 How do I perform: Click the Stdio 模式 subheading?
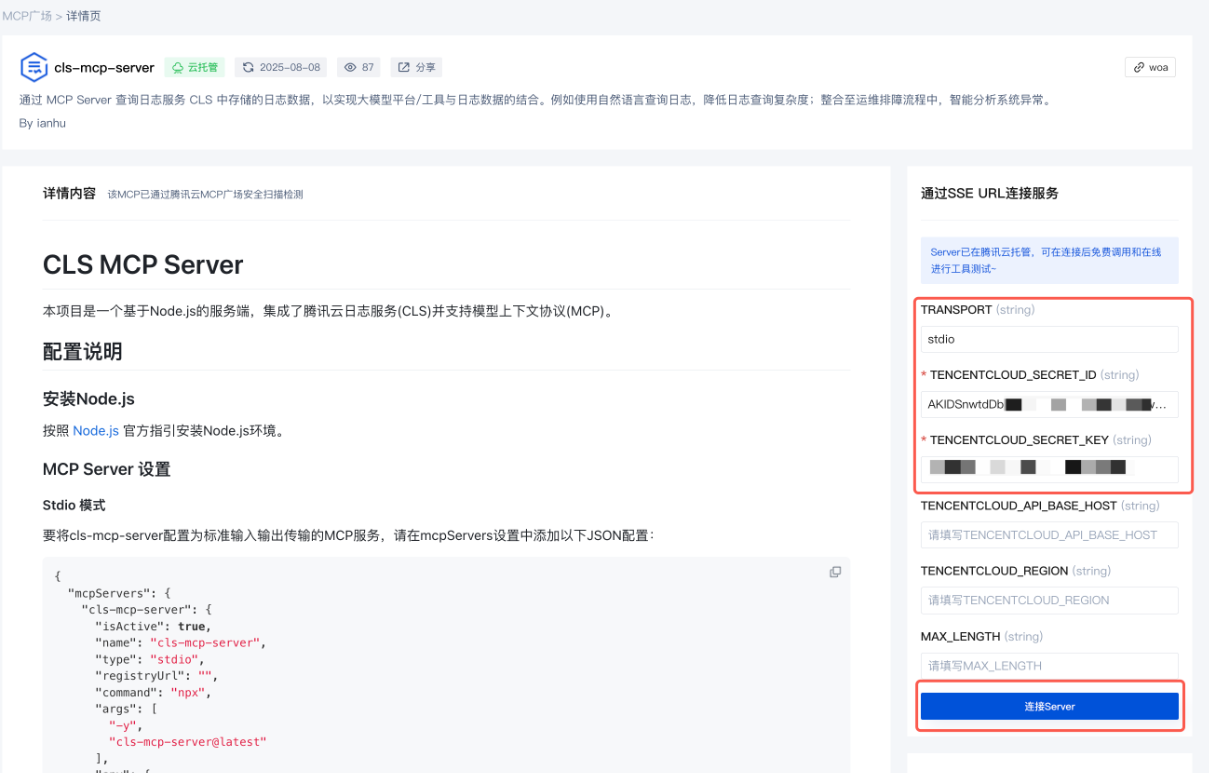click(x=74, y=505)
